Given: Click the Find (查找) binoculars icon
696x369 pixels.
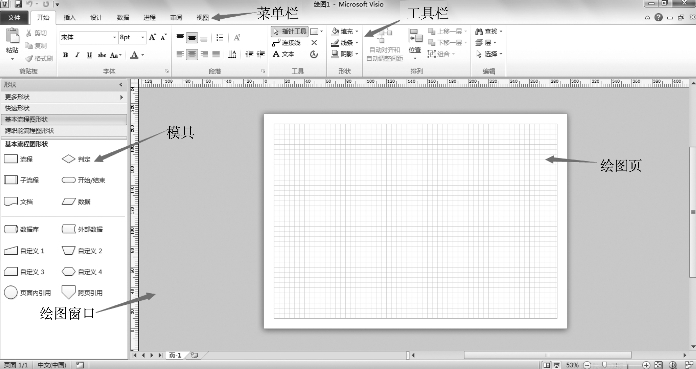Looking at the screenshot, I should 479,32.
